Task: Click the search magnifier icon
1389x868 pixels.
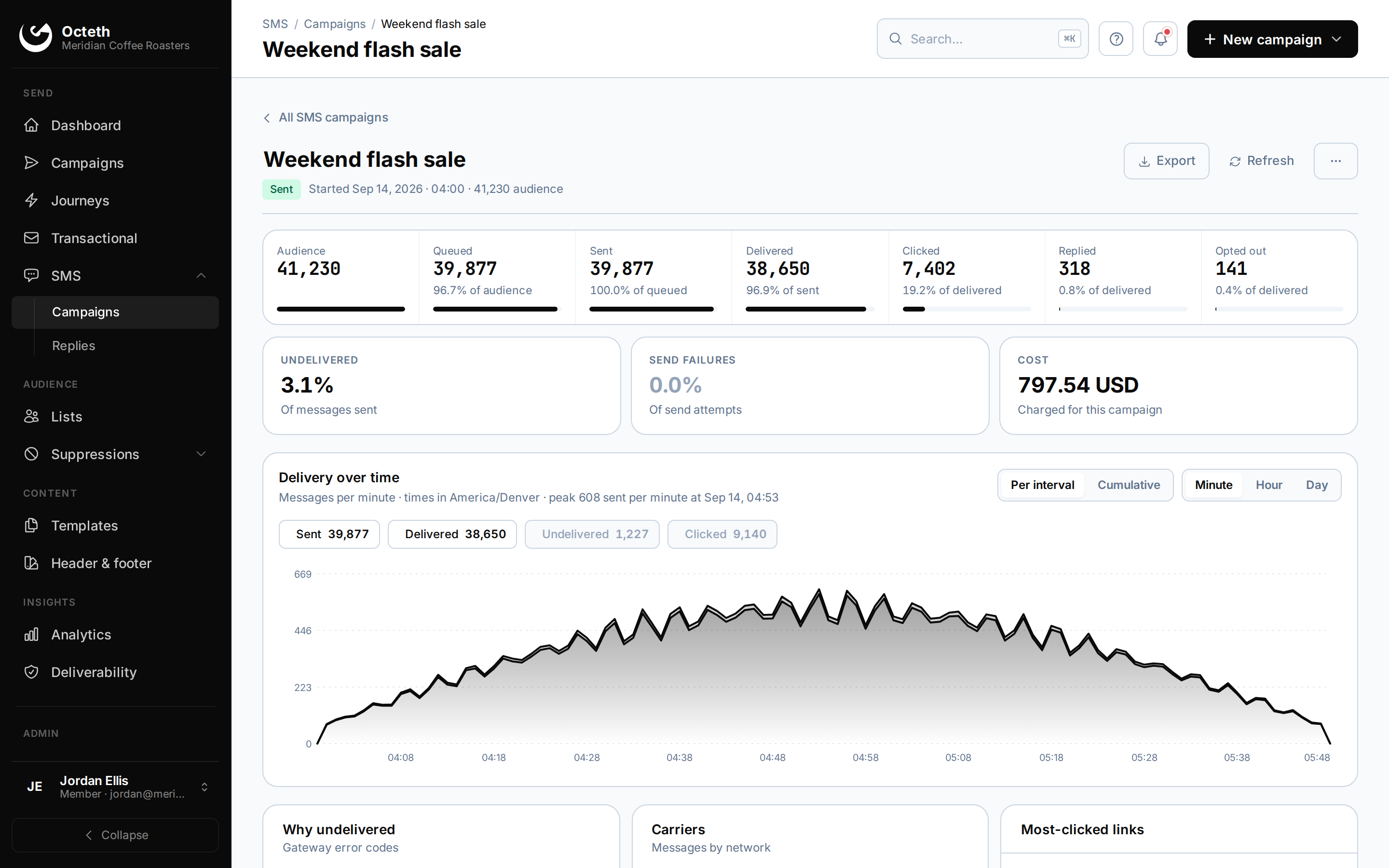Action: 896,39
